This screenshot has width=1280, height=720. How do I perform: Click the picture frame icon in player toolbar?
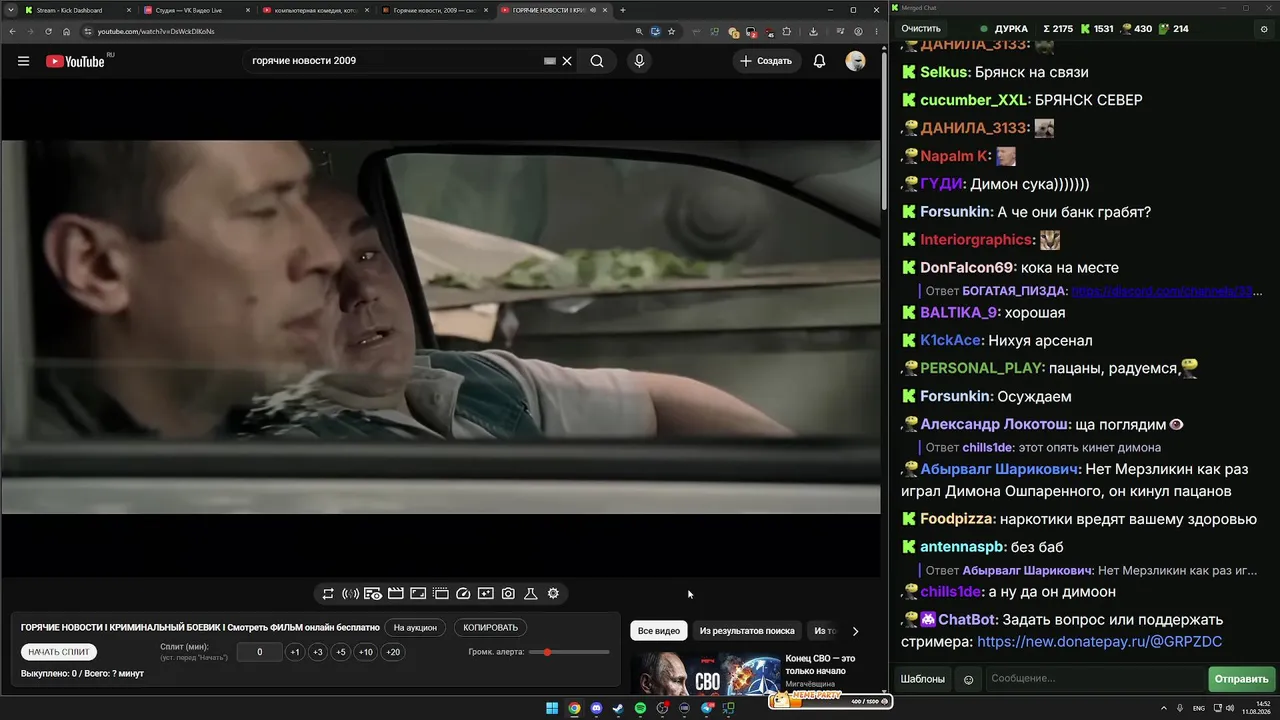(418, 594)
